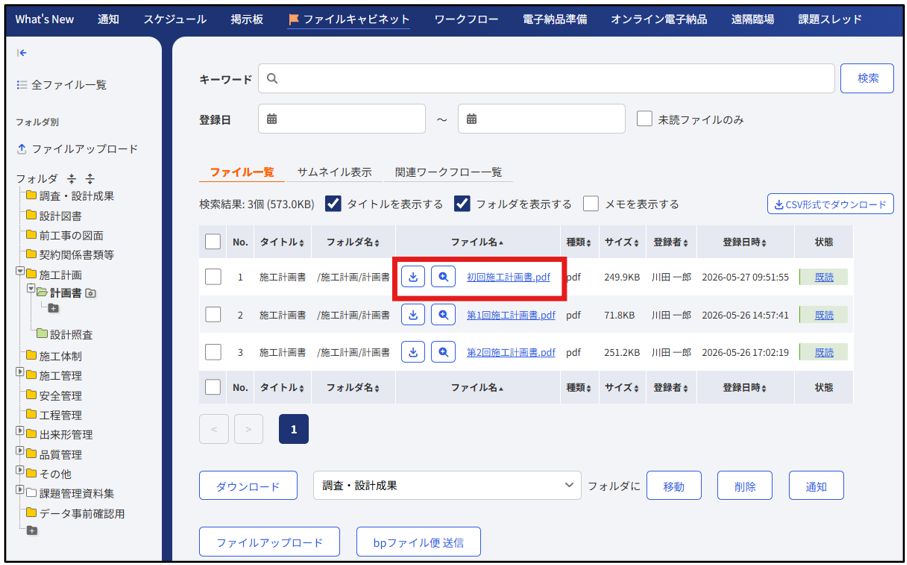Open the What's New menu

click(45, 19)
